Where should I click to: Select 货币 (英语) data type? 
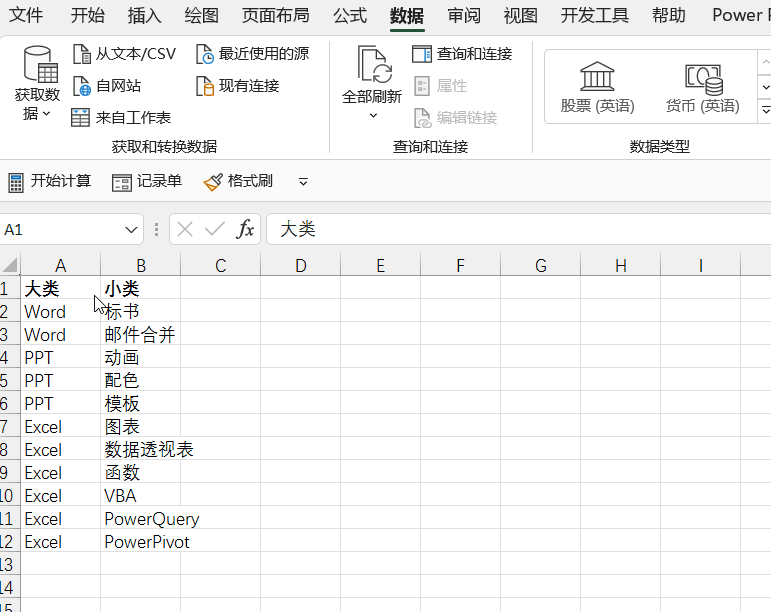pyautogui.click(x=703, y=87)
